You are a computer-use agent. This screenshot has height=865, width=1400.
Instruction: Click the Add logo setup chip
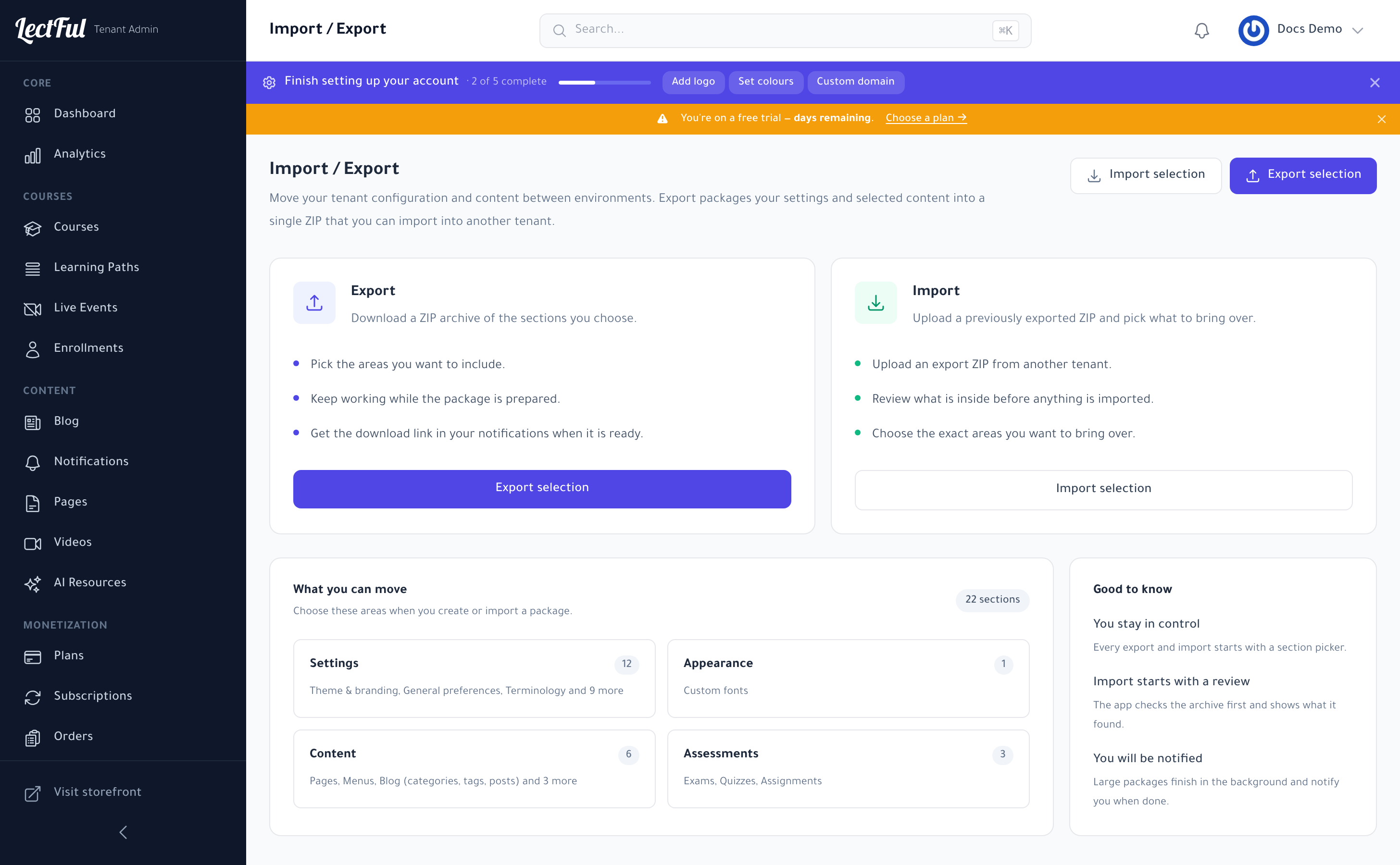click(693, 82)
